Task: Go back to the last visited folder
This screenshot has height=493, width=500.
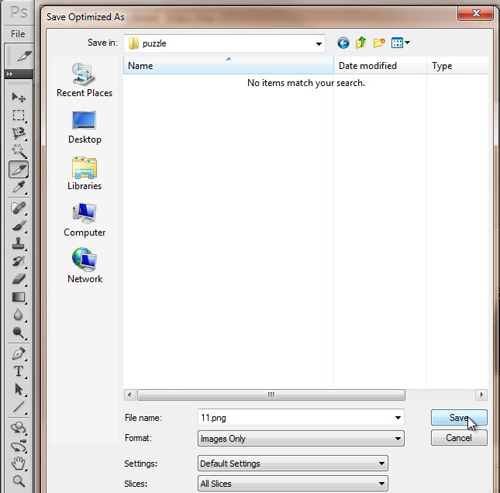Action: [x=343, y=43]
